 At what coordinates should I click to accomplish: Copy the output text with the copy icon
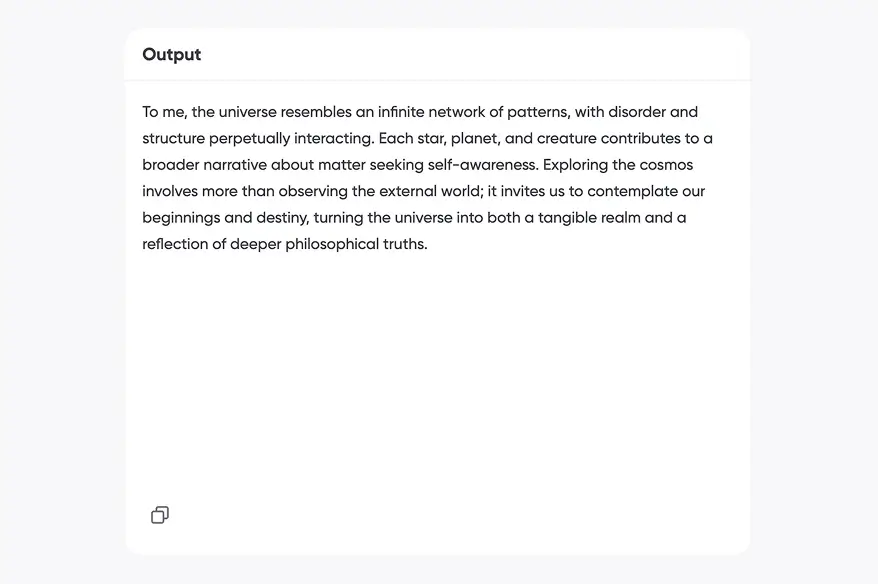pyautogui.click(x=160, y=515)
